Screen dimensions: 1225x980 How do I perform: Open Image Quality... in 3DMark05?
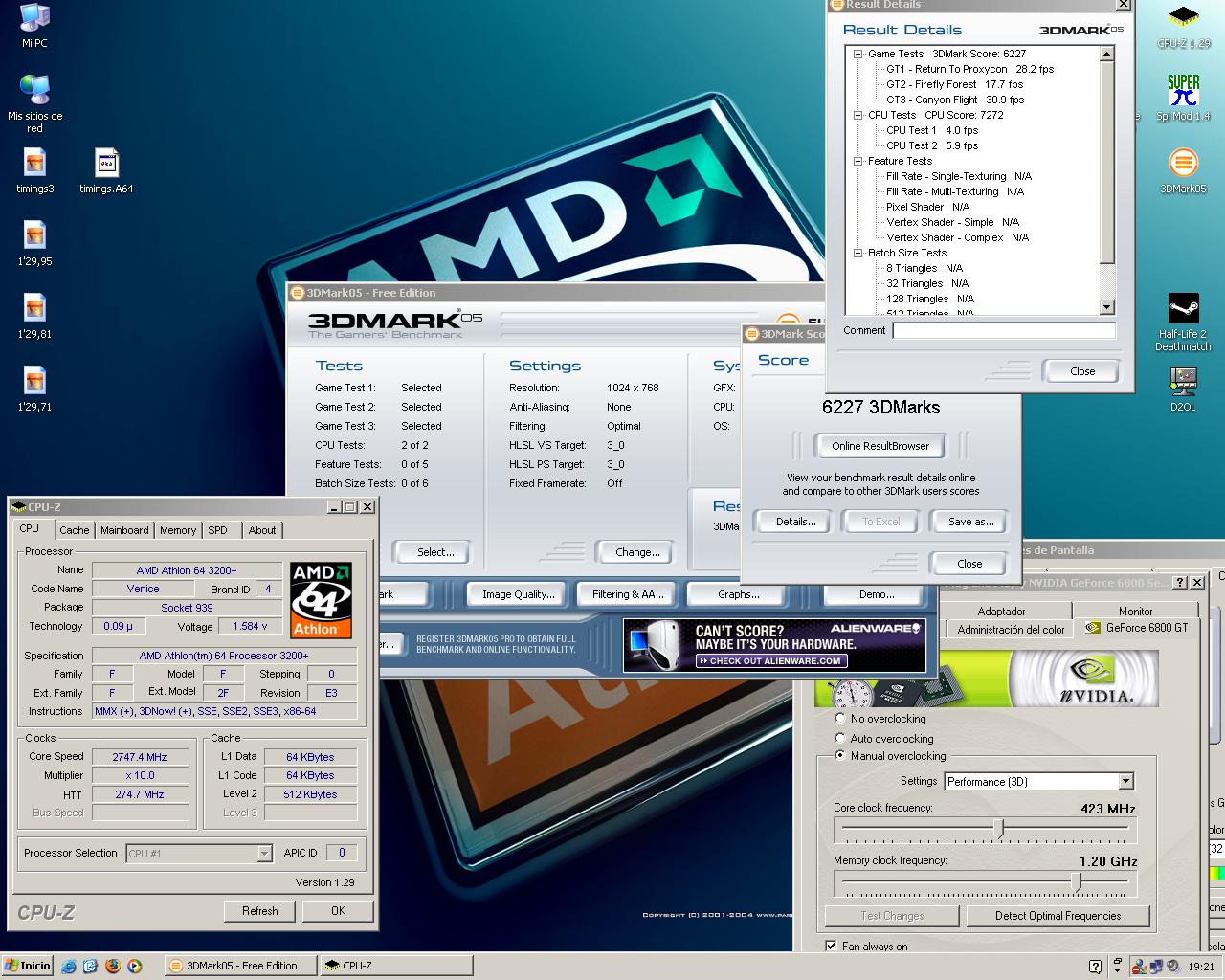pyautogui.click(x=518, y=594)
